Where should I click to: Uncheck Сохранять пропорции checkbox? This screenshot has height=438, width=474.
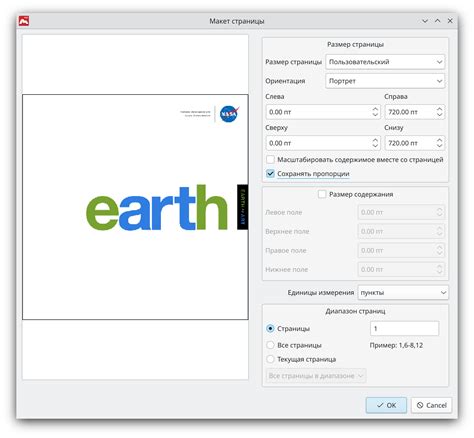tap(270, 174)
